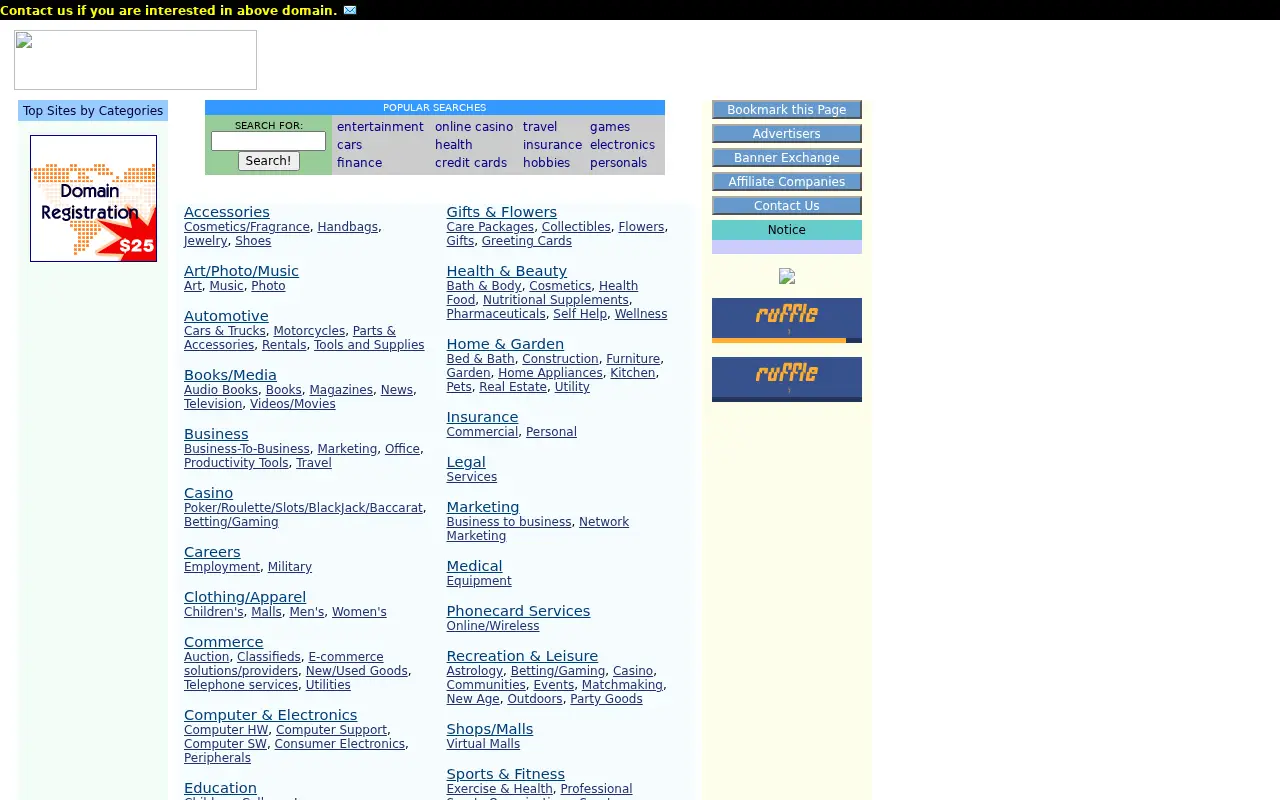This screenshot has width=1280, height=800.
Task: Click the Notice label in sidebar
Action: 787,230
